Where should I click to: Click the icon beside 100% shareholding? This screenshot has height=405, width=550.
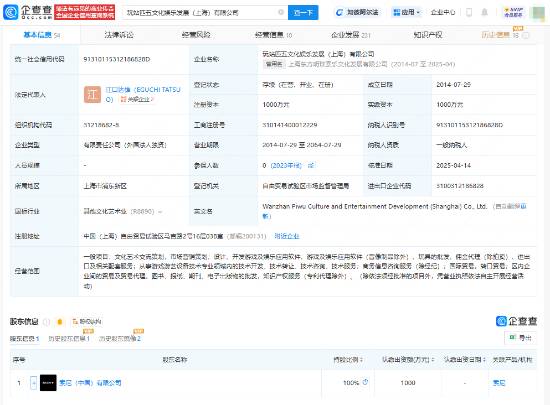365,382
